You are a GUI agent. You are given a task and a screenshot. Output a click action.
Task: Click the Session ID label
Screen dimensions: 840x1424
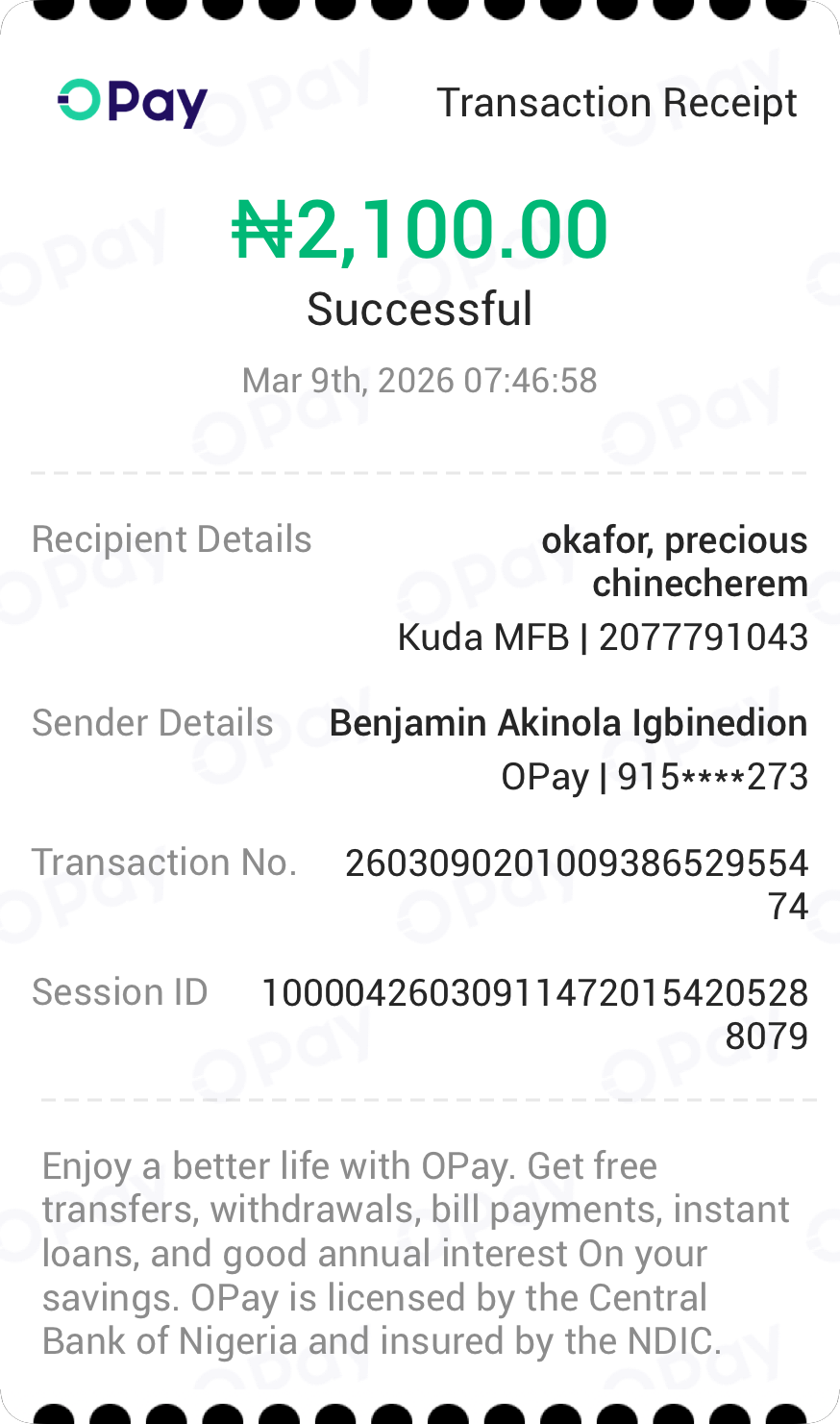[120, 992]
